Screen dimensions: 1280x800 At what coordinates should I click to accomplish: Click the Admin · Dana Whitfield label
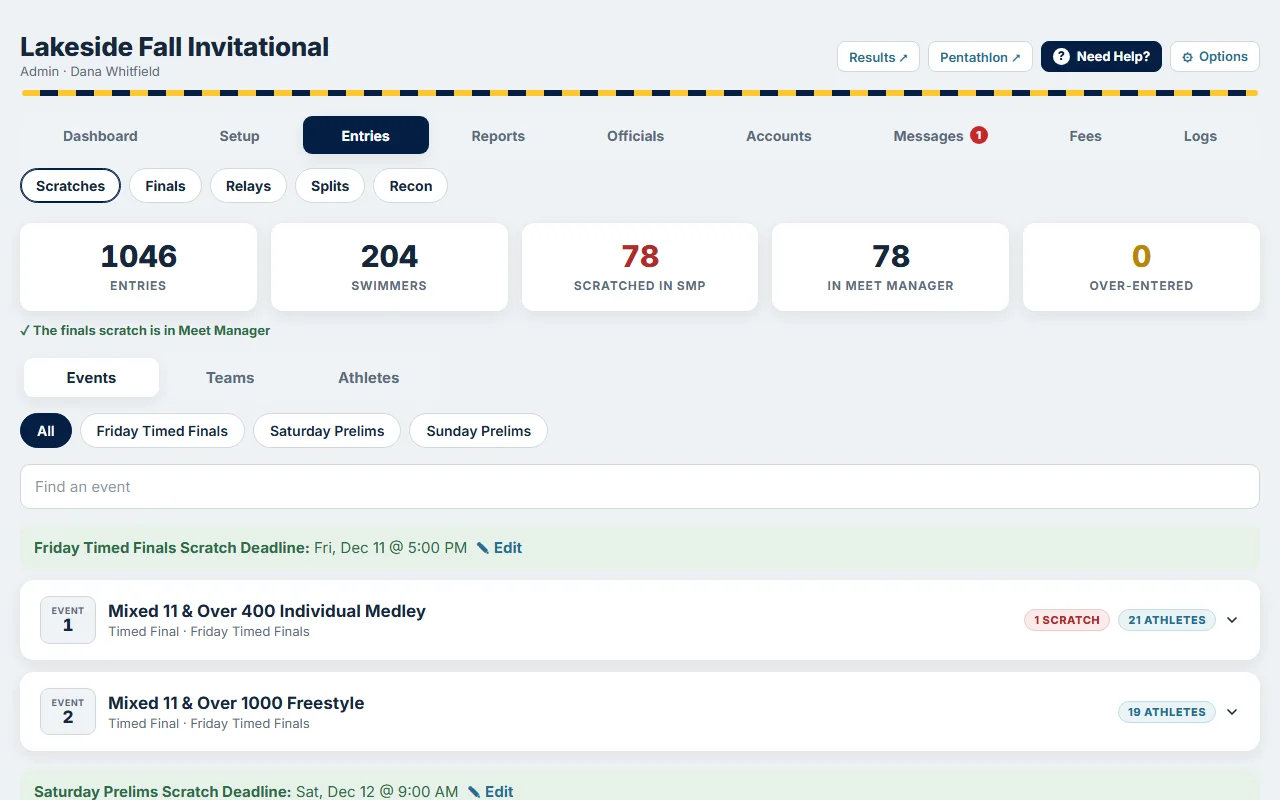[90, 72]
